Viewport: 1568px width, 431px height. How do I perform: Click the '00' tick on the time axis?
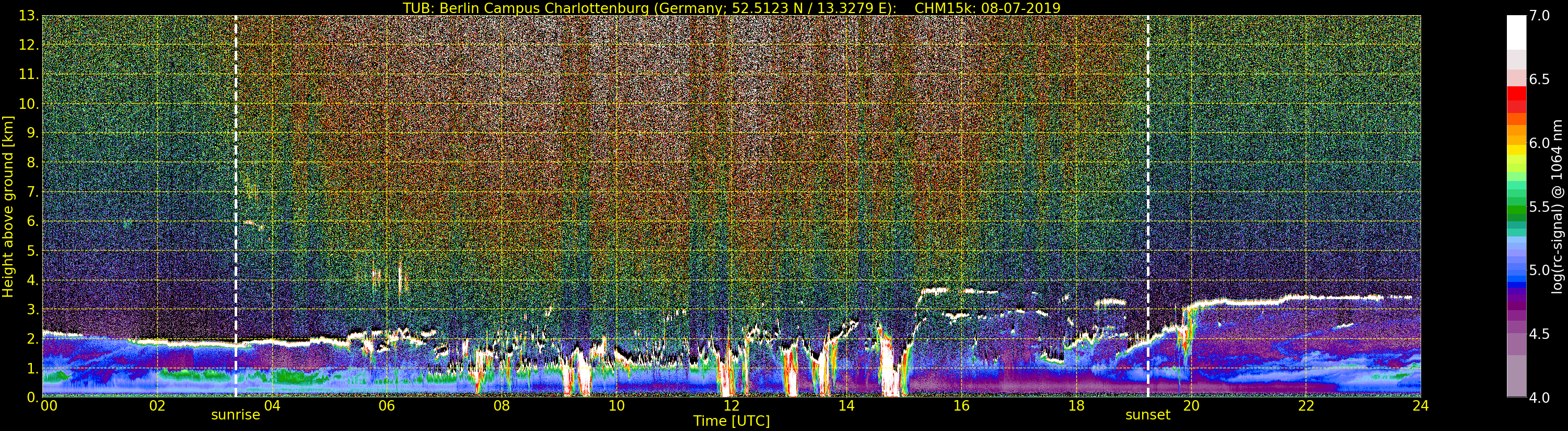[x=48, y=406]
